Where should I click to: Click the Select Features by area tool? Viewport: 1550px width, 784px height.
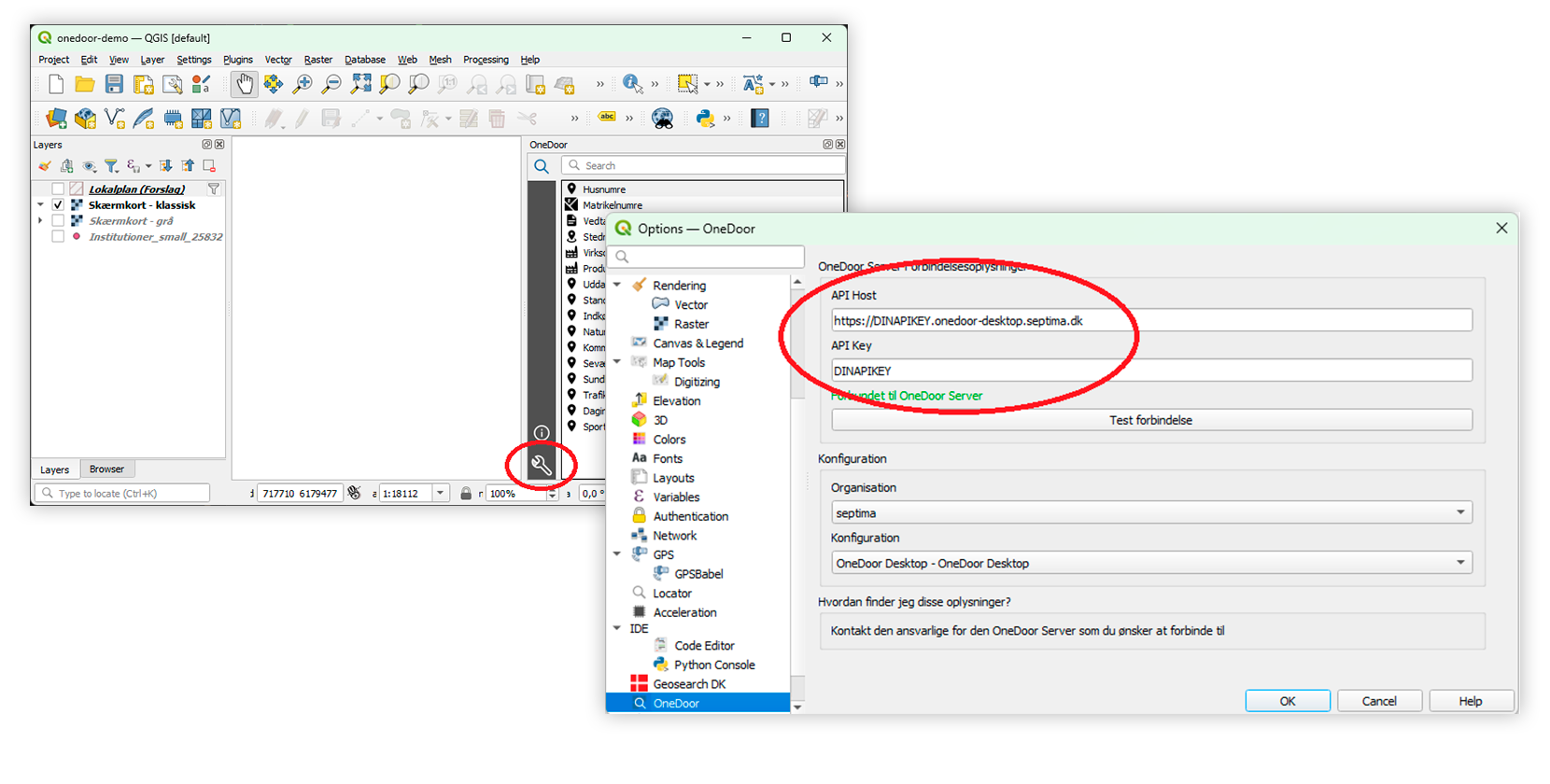(x=688, y=84)
